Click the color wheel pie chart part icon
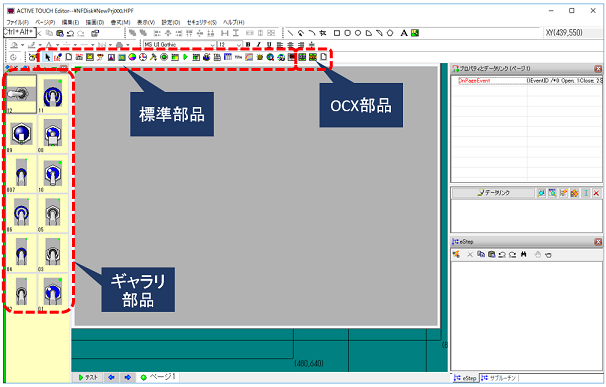Image resolution: width=606 pixels, height=387 pixels. coord(132,57)
